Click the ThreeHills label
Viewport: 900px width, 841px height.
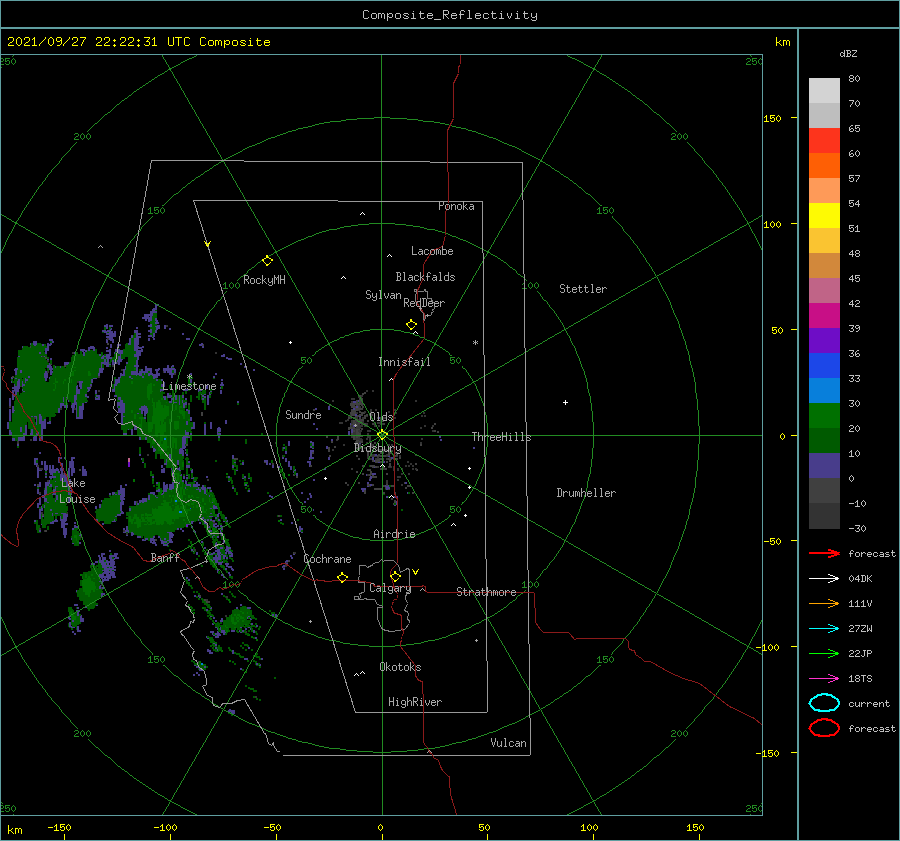[x=502, y=437]
